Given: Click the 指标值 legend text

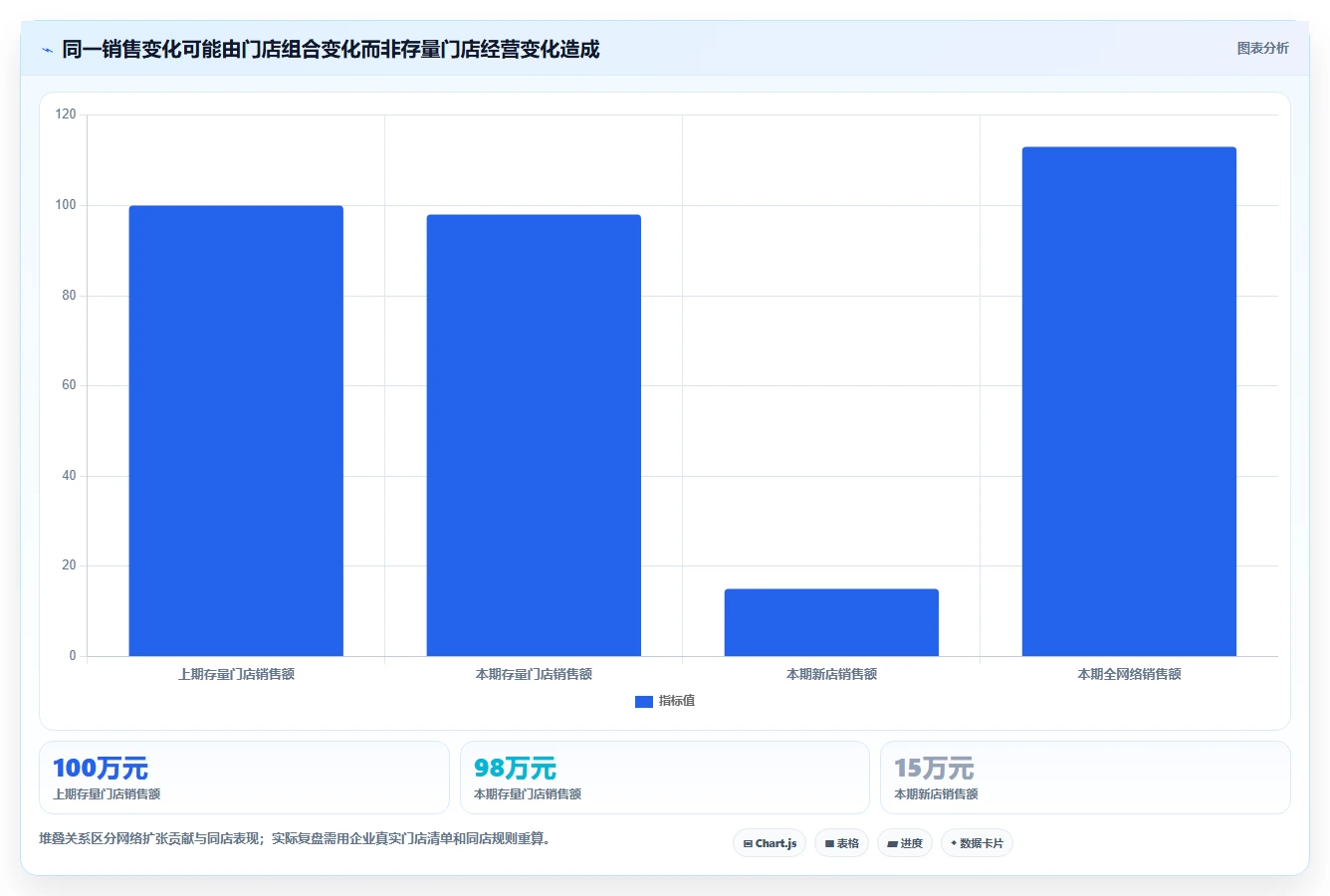Looking at the screenshot, I should 677,701.
